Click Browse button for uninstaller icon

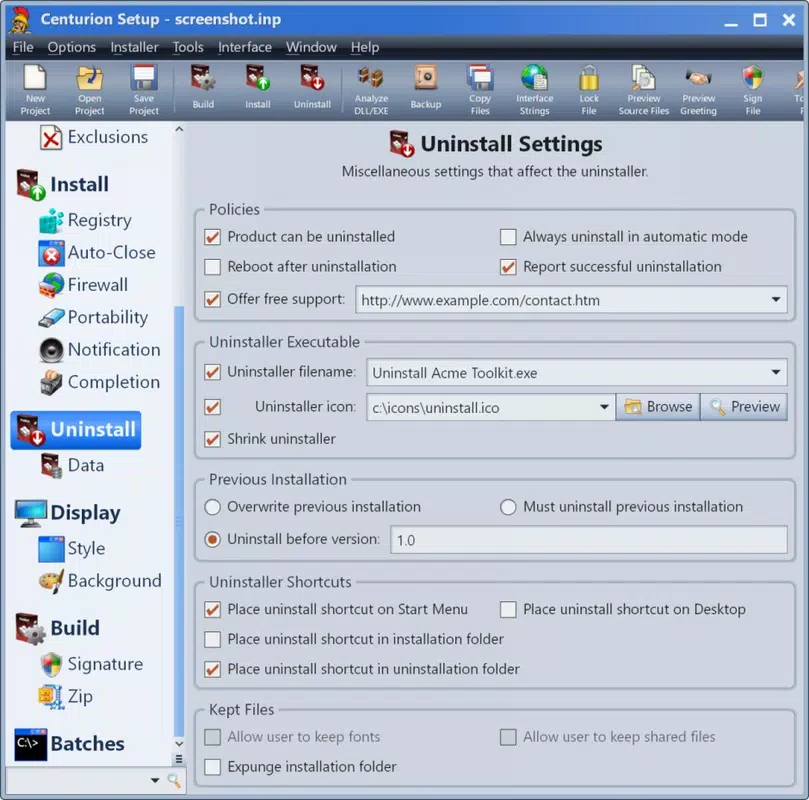(x=658, y=407)
